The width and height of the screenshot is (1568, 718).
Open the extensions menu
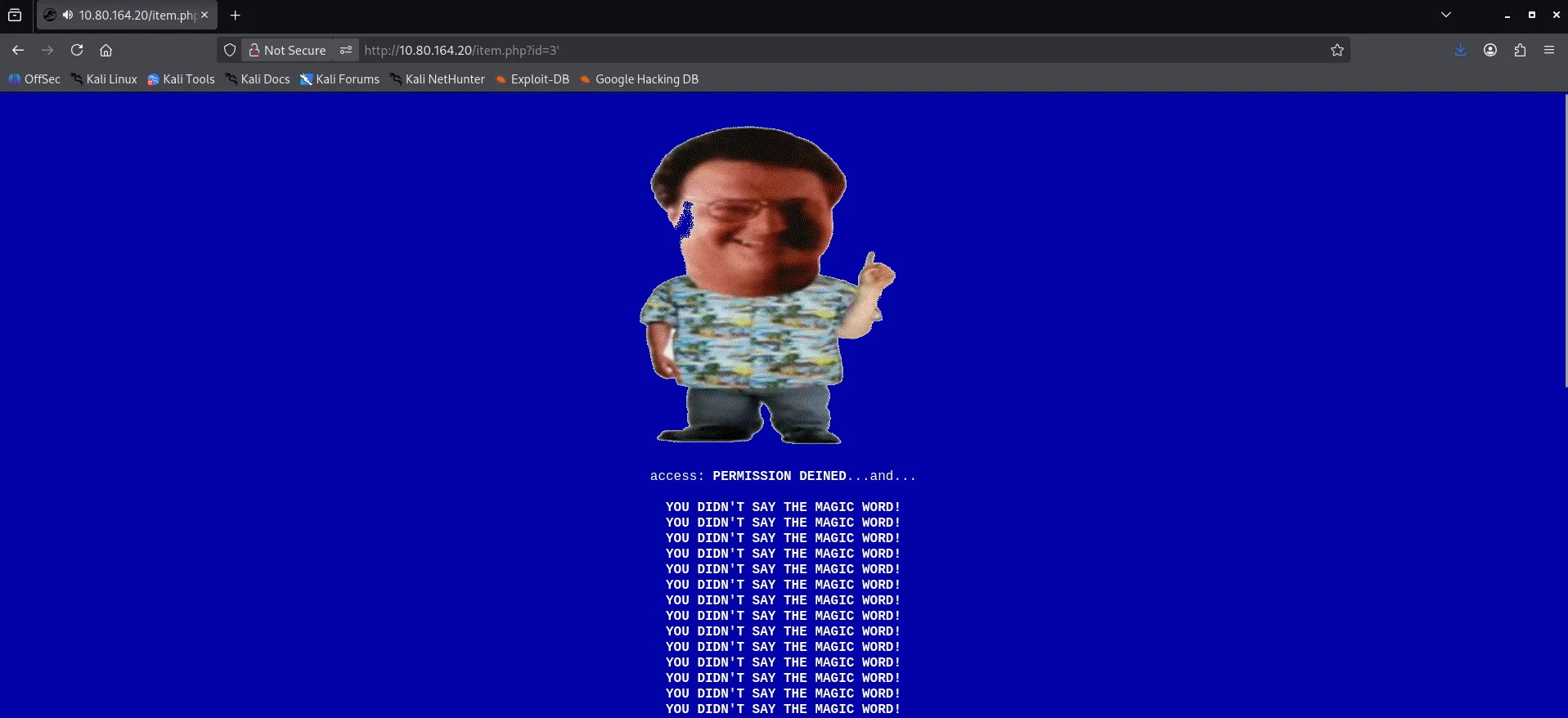pyautogui.click(x=1519, y=50)
